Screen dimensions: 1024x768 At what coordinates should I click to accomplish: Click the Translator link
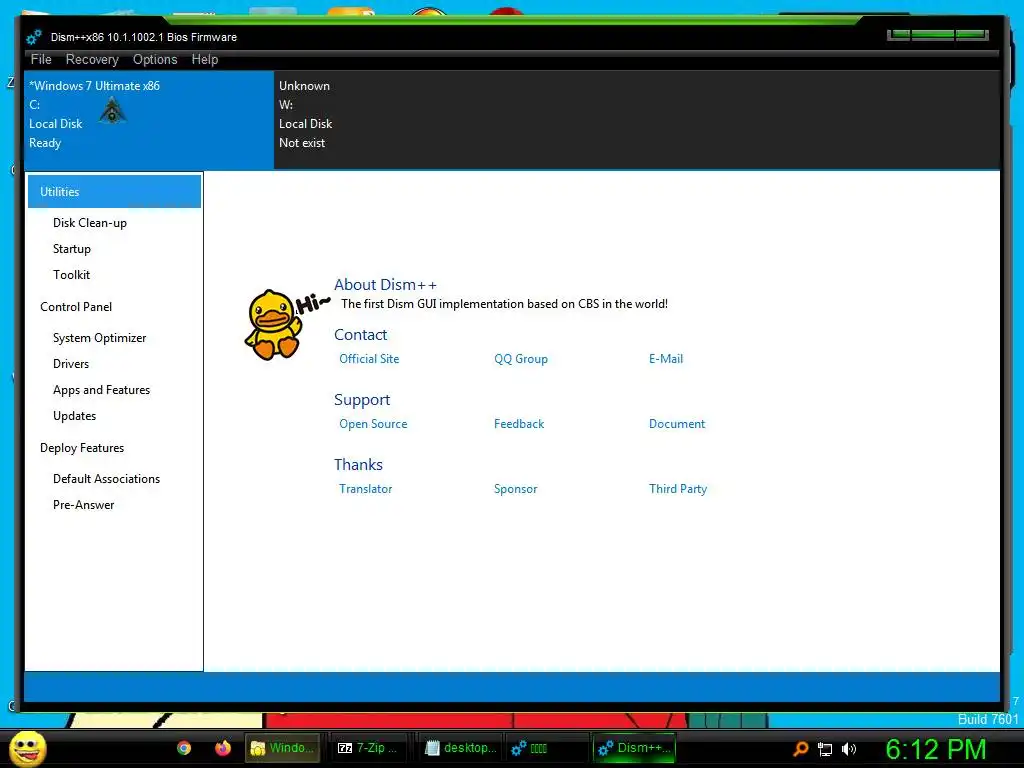click(x=365, y=488)
